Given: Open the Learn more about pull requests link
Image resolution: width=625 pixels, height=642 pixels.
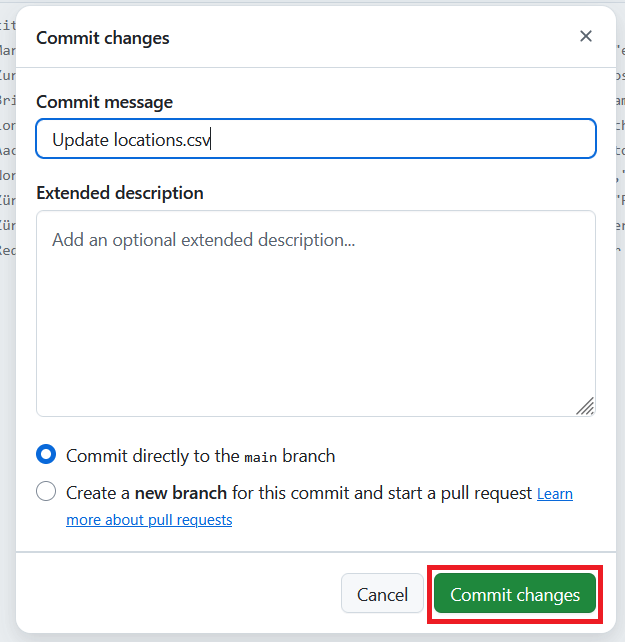Looking at the screenshot, I should (x=555, y=494).
